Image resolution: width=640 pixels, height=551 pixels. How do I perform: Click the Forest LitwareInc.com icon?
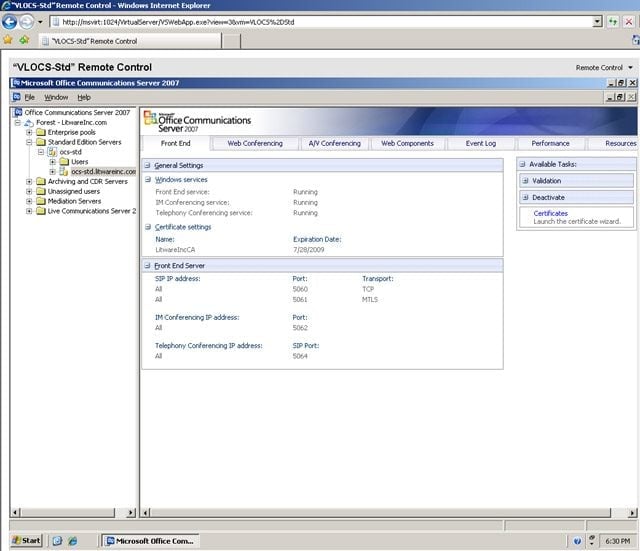click(x=29, y=122)
